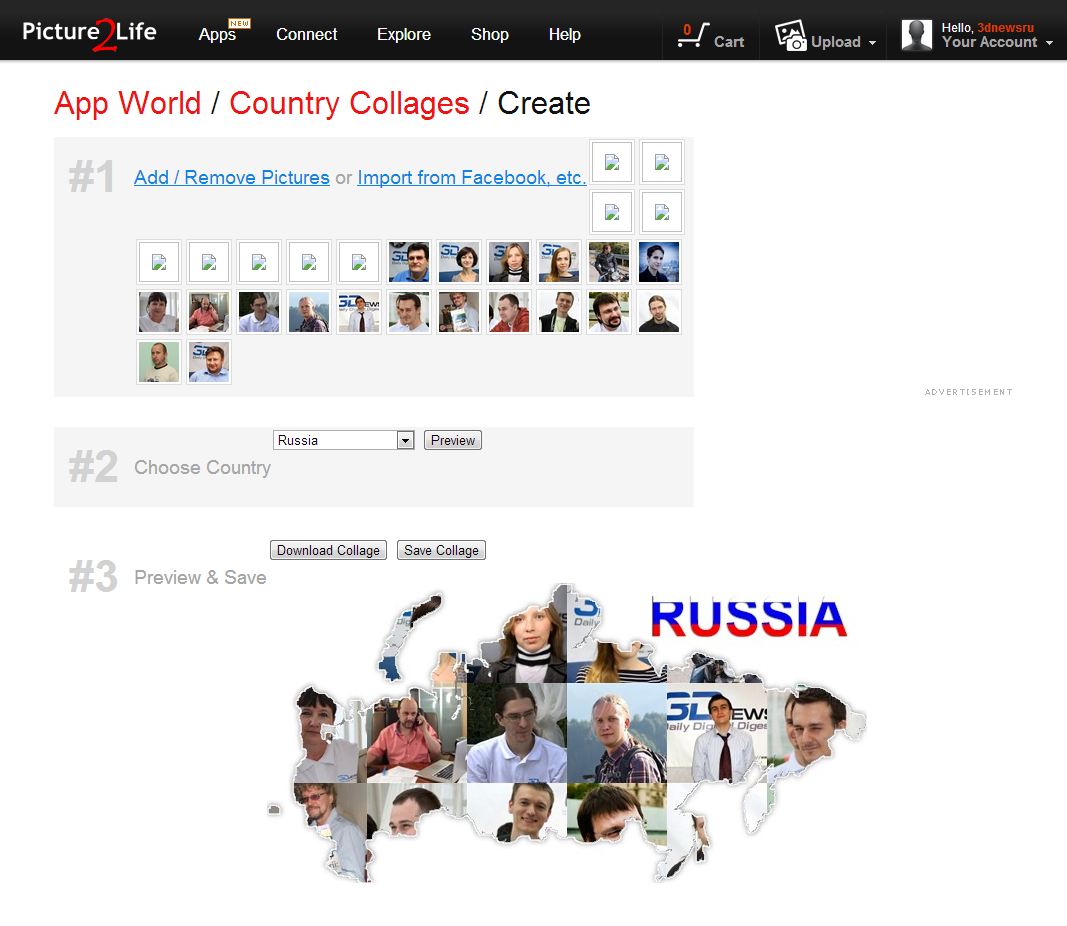Navigate to App World breadcrumb
Screen dimensions: 1067x926
point(128,103)
